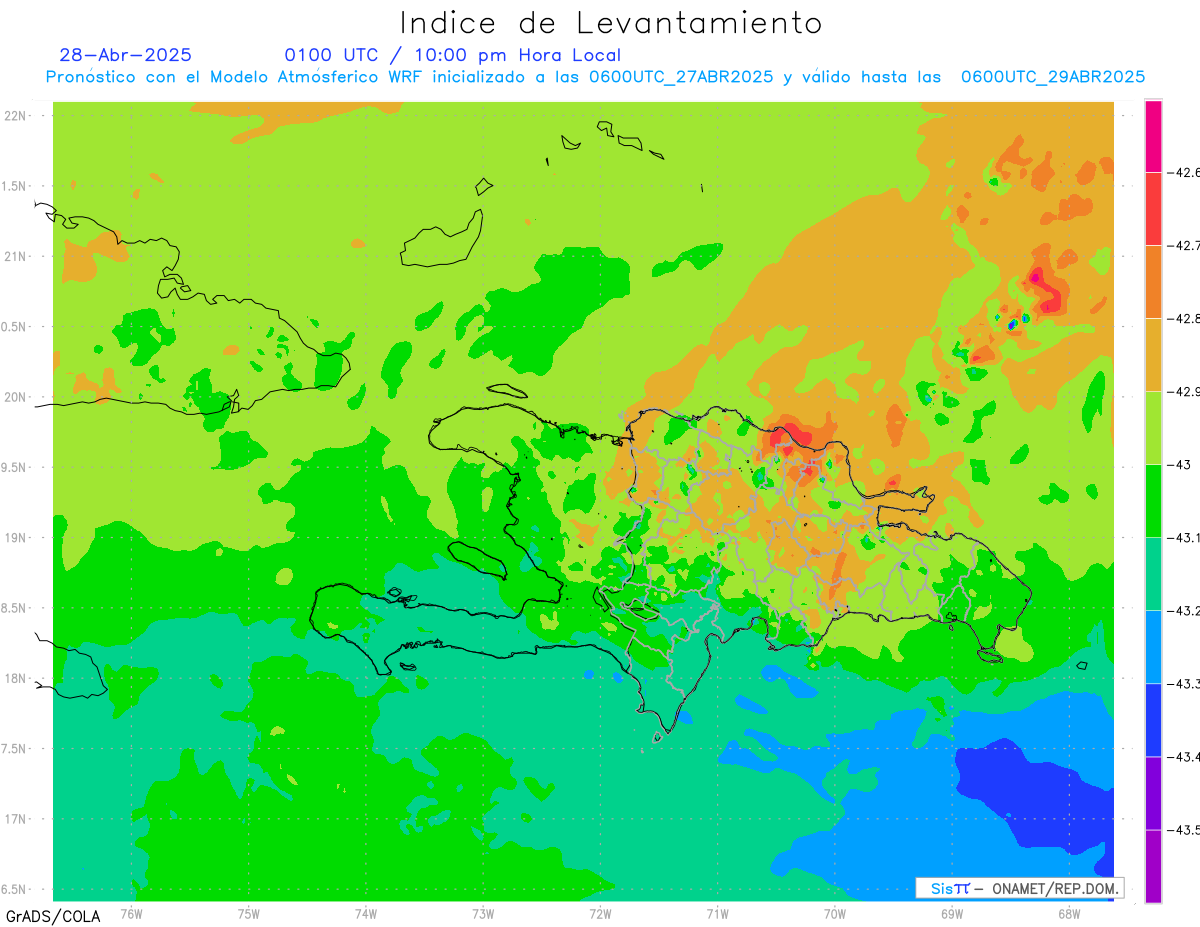
Task: Click latitude label '17N'
Action: click(x=17, y=819)
